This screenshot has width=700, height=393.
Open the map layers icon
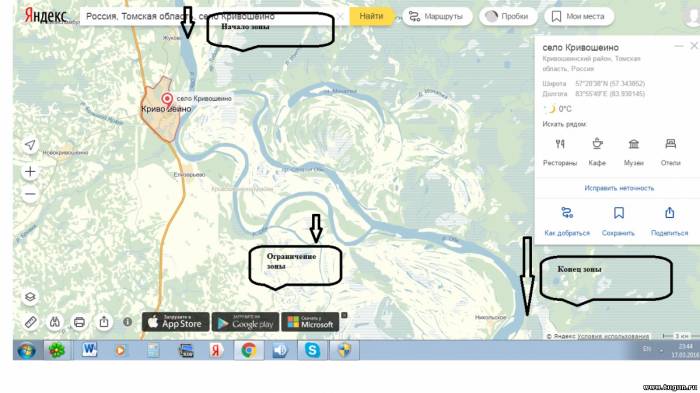click(x=30, y=297)
